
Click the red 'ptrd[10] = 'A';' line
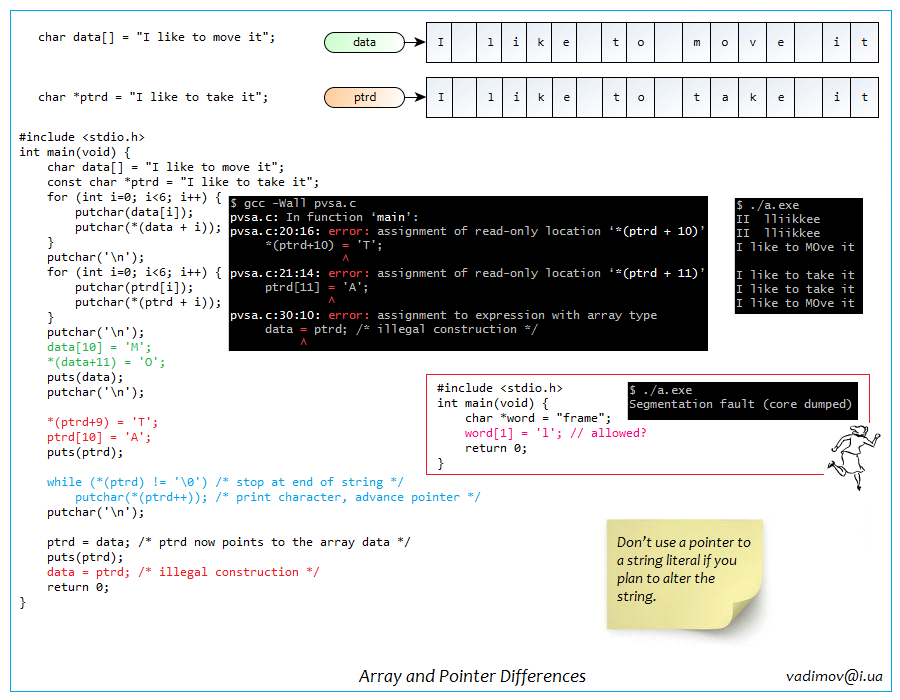coord(99,437)
